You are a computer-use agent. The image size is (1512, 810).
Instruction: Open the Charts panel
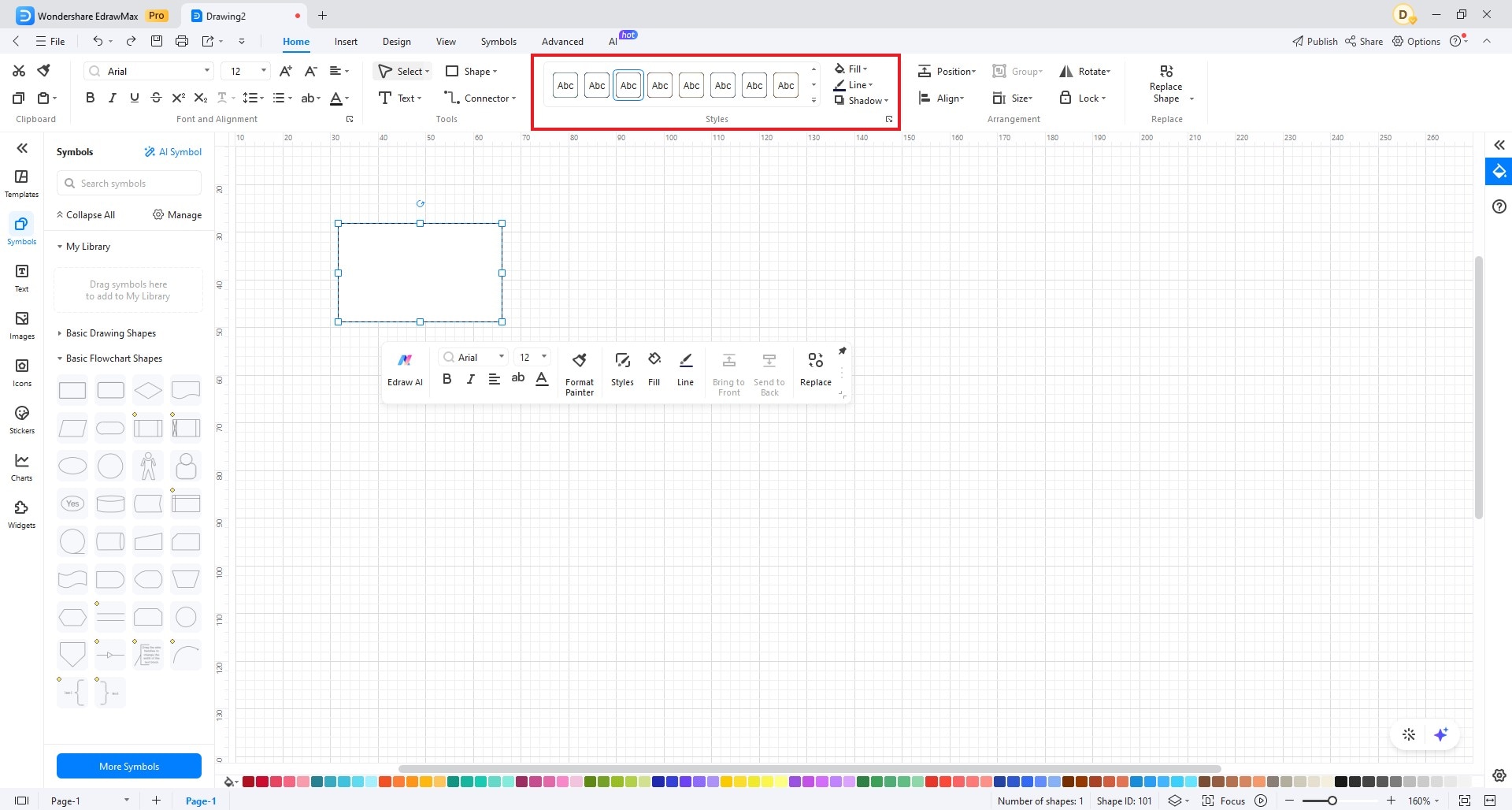[x=21, y=467]
